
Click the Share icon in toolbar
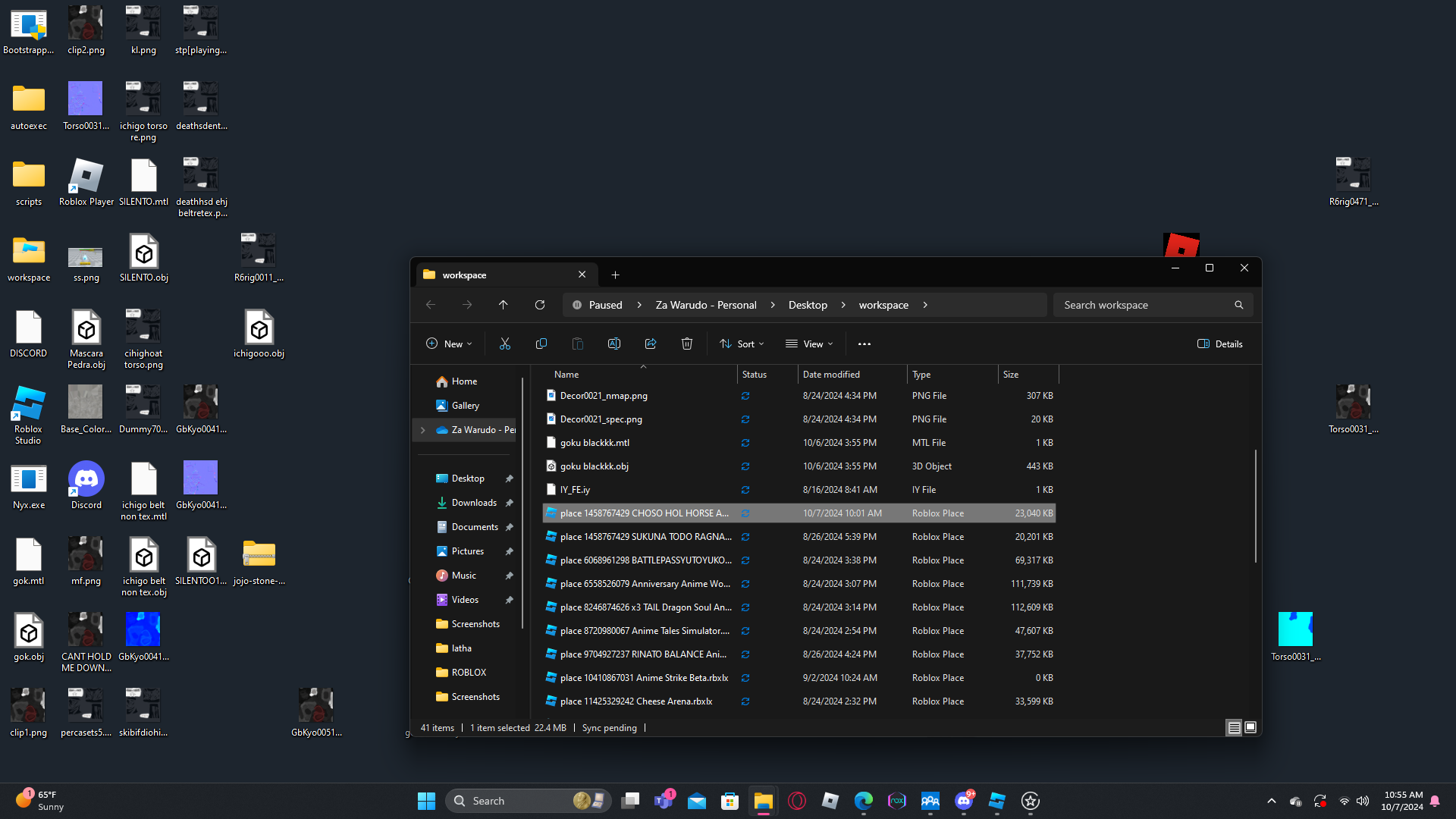pyautogui.click(x=651, y=344)
